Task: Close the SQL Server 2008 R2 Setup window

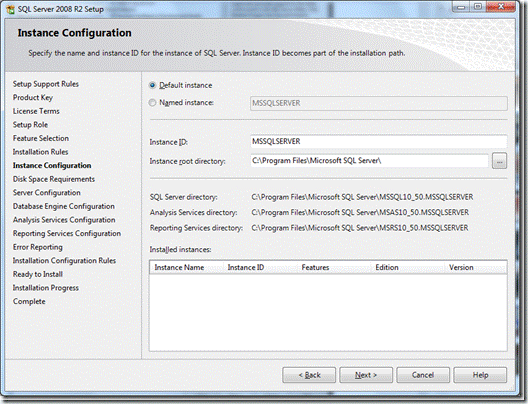Action: [x=501, y=6]
